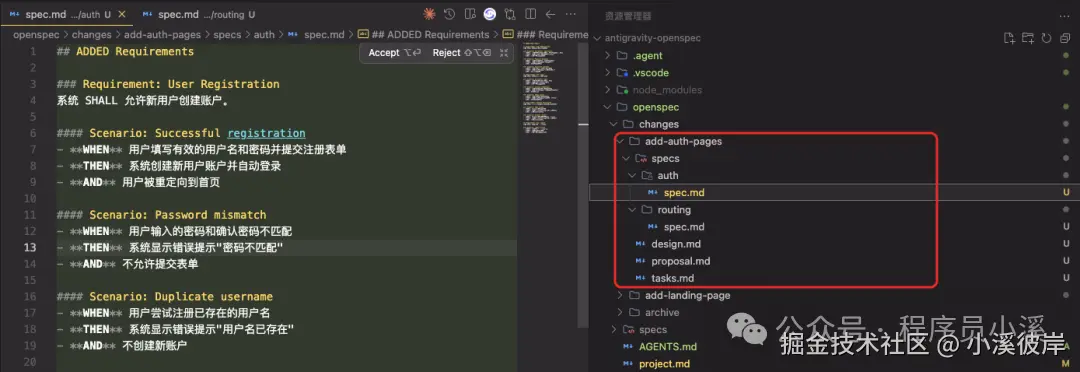Click the 'Requirement: User Registration' heading line
The image size is (1080, 372).
[x=168, y=84]
